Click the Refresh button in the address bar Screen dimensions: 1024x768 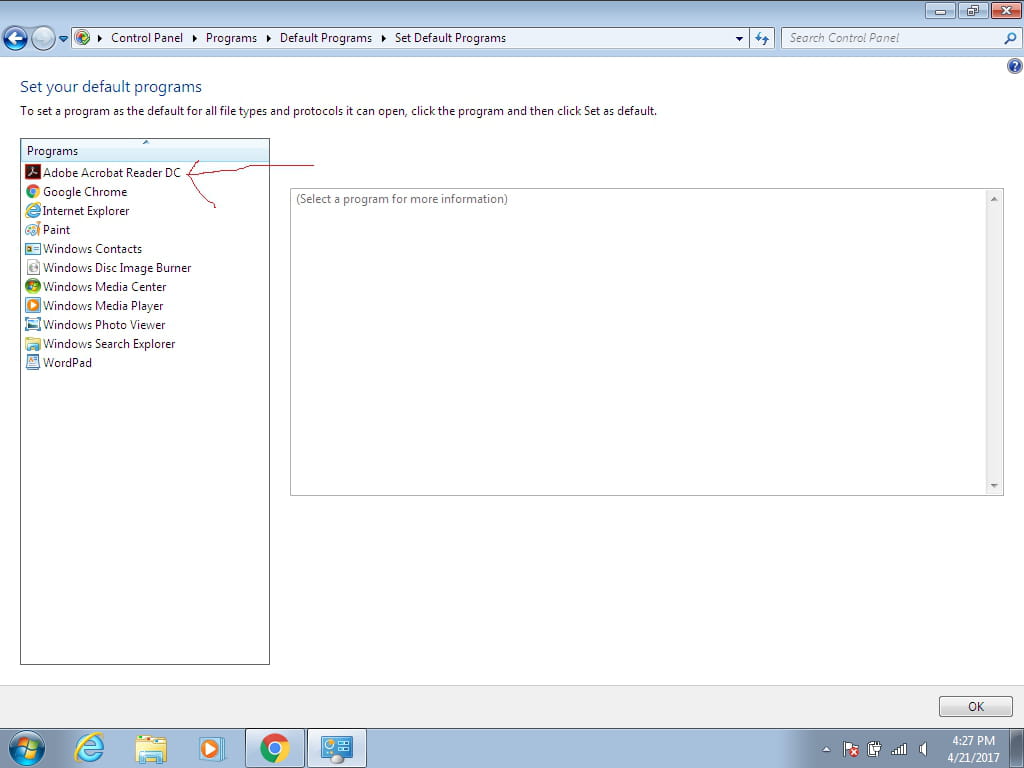[762, 38]
